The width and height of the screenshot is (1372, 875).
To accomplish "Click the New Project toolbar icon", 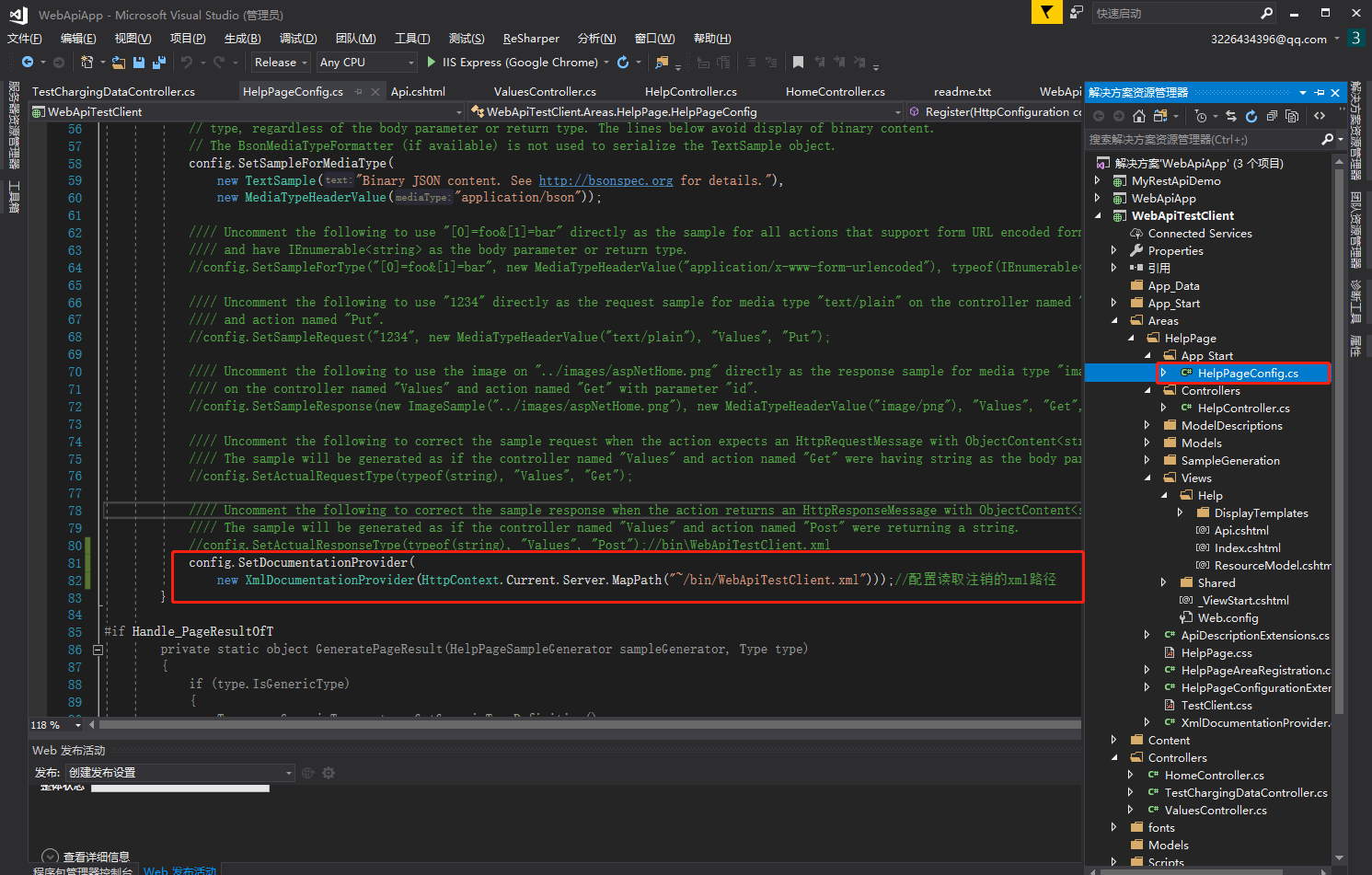I will pos(86,63).
